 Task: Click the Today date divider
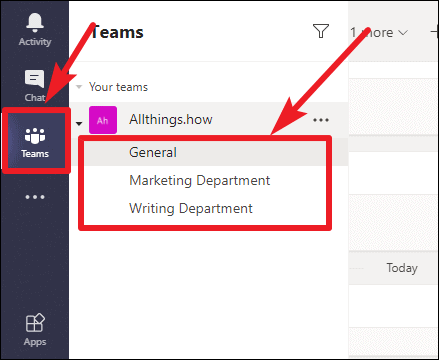402,268
